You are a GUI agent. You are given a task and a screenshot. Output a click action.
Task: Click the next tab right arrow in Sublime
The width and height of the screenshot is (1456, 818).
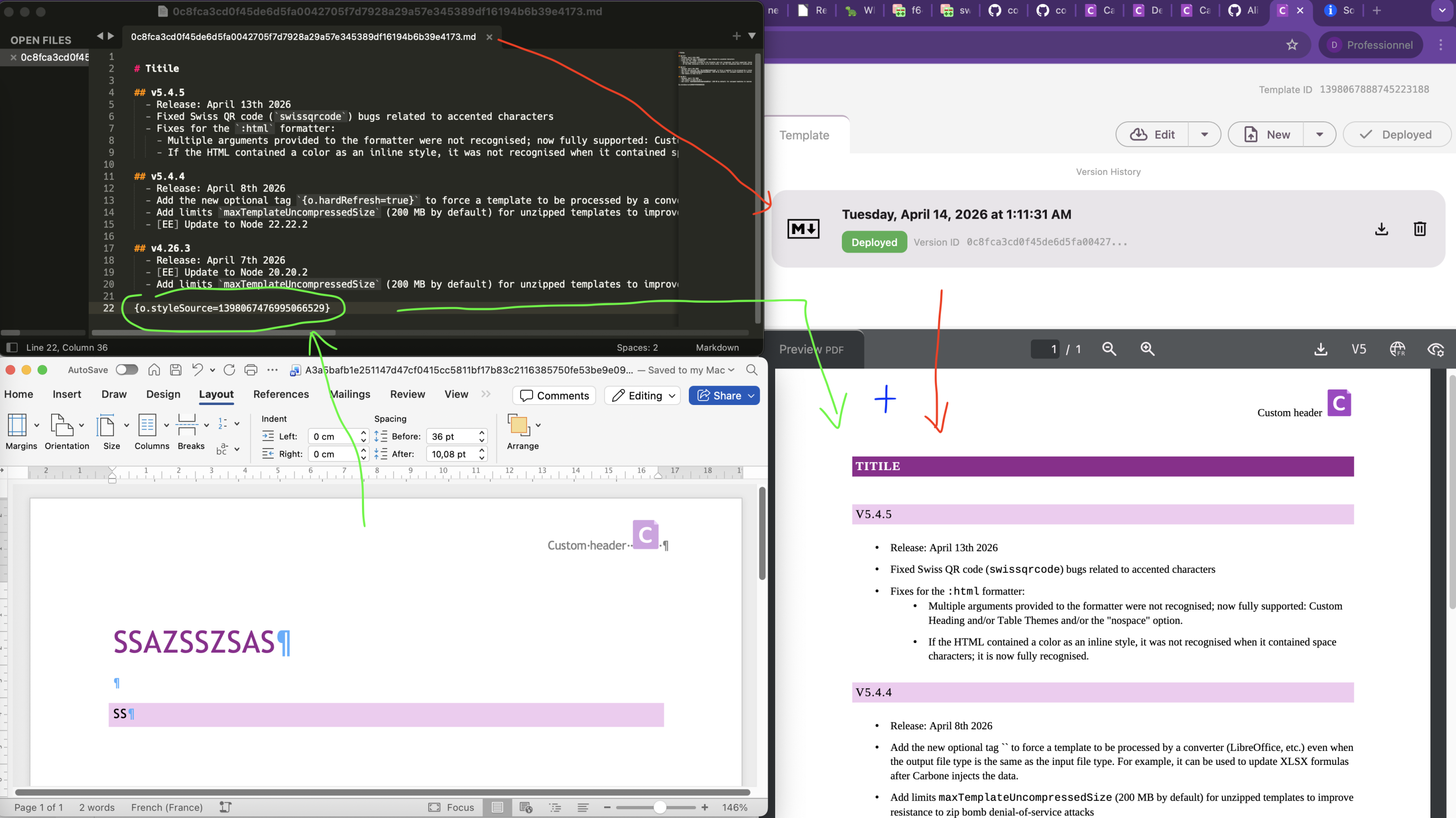coord(111,36)
